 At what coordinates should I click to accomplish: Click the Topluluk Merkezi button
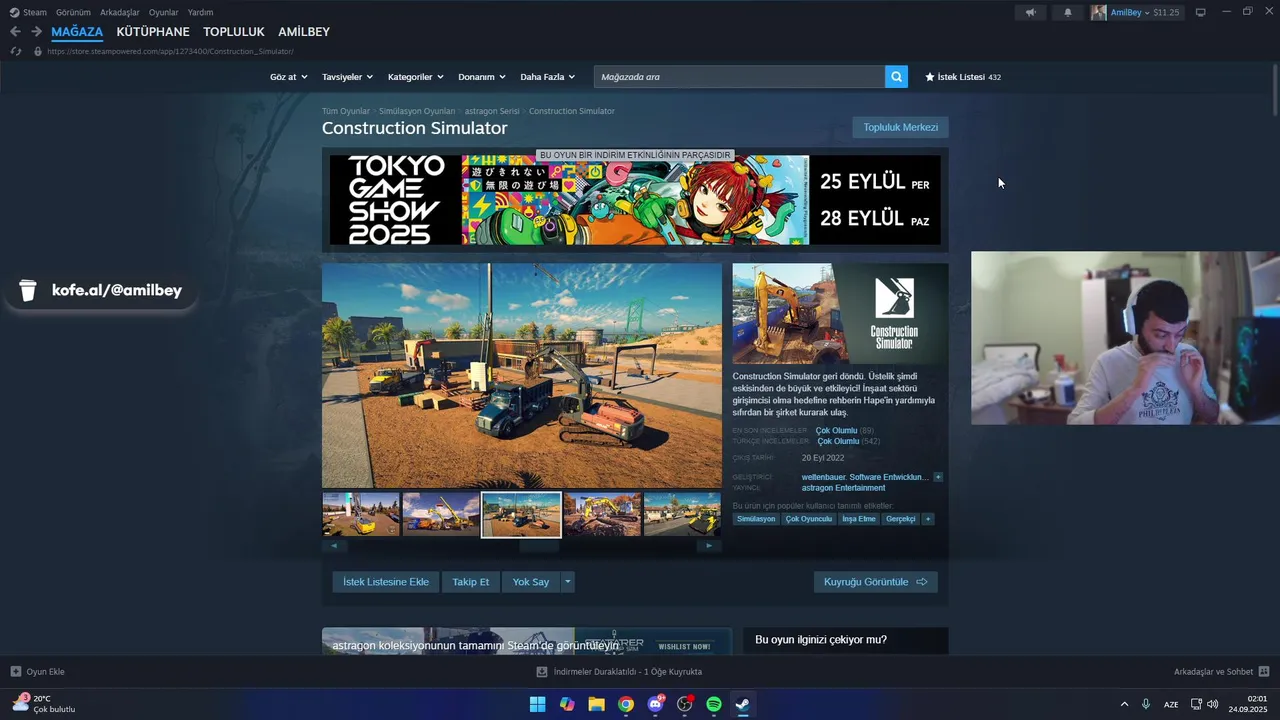tap(900, 127)
